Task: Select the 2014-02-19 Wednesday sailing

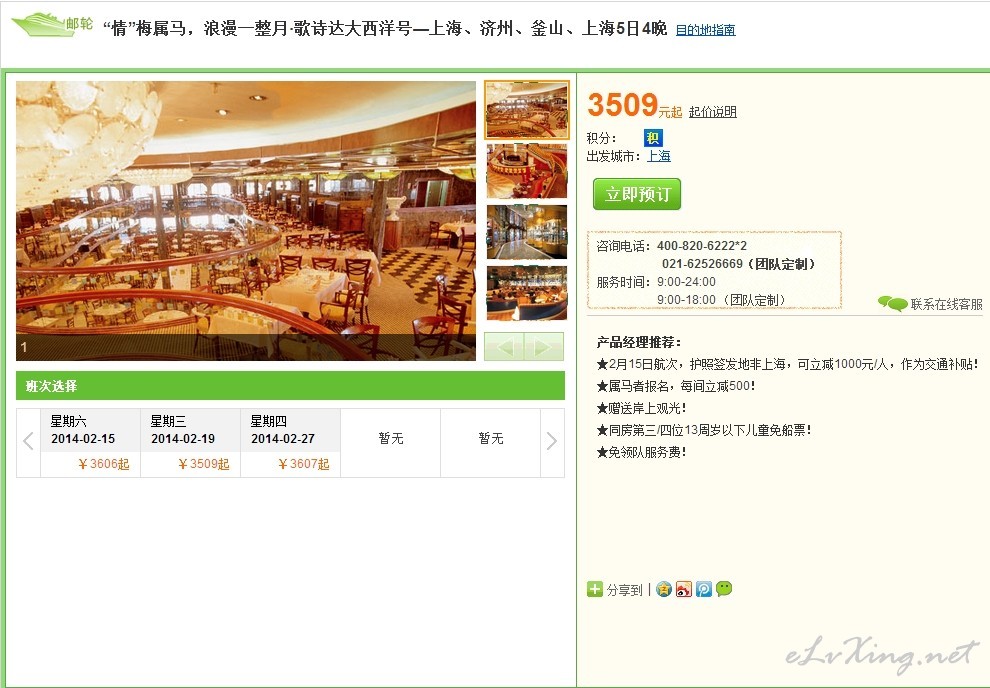Action: tap(191, 442)
